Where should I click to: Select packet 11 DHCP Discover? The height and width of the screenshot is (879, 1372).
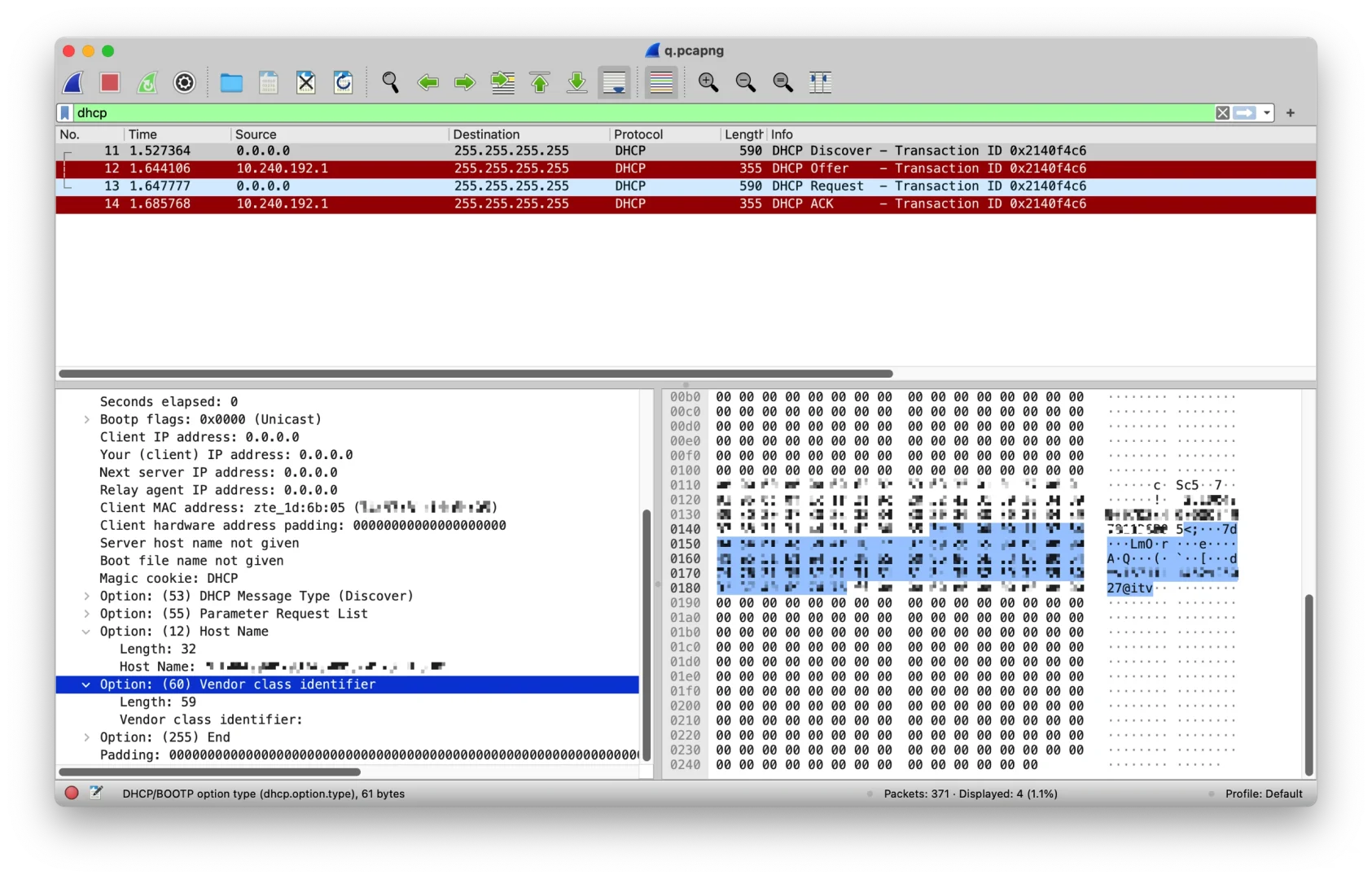pos(686,151)
